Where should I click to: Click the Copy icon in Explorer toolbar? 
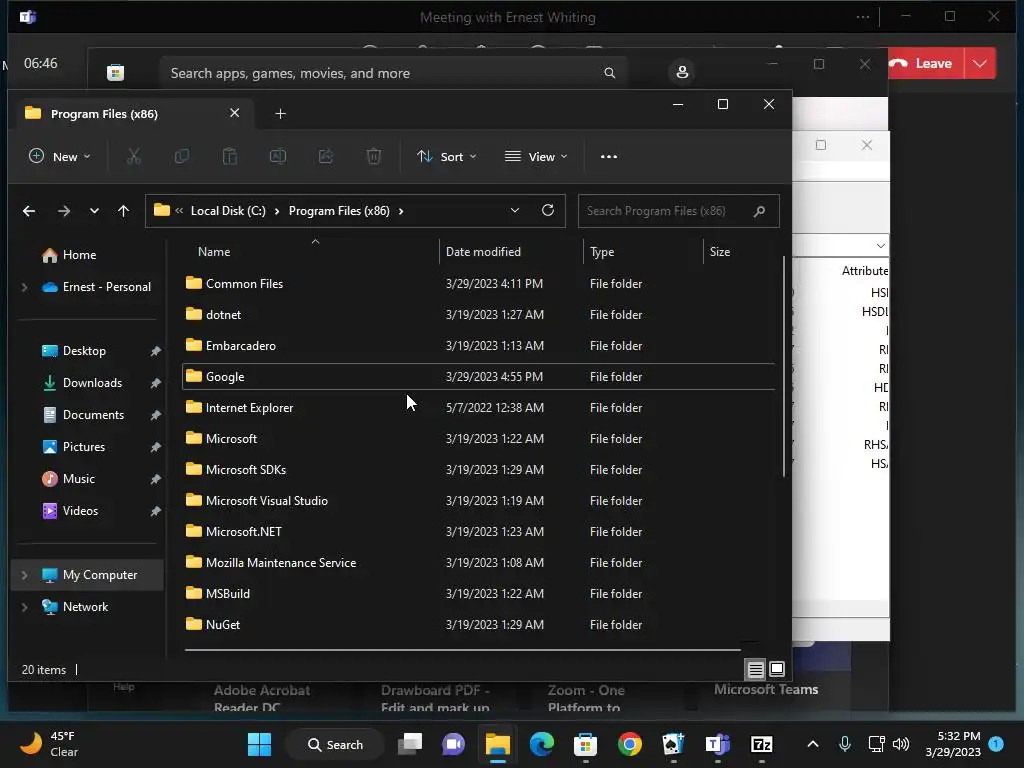182,156
